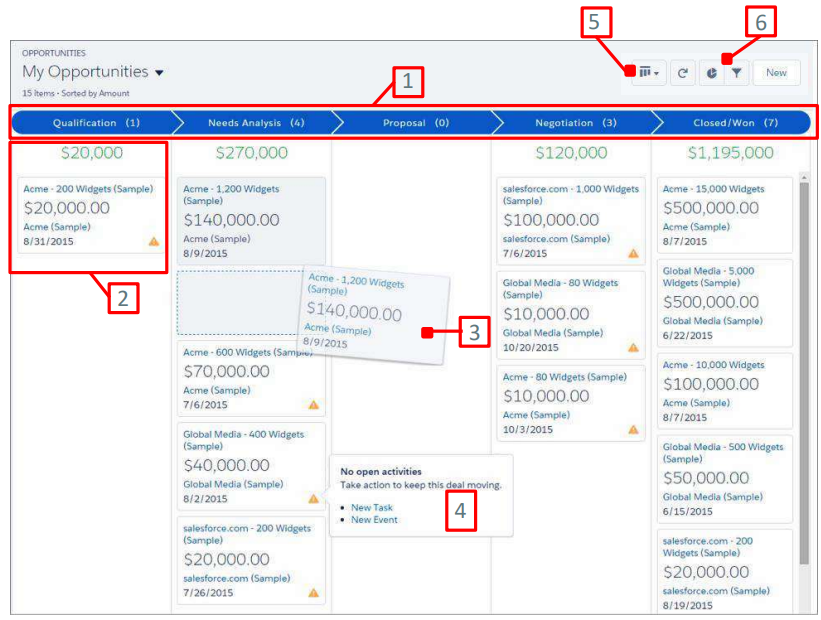
Task: Click warning icon on Global Media 80 Widgets card
Action: point(633,347)
